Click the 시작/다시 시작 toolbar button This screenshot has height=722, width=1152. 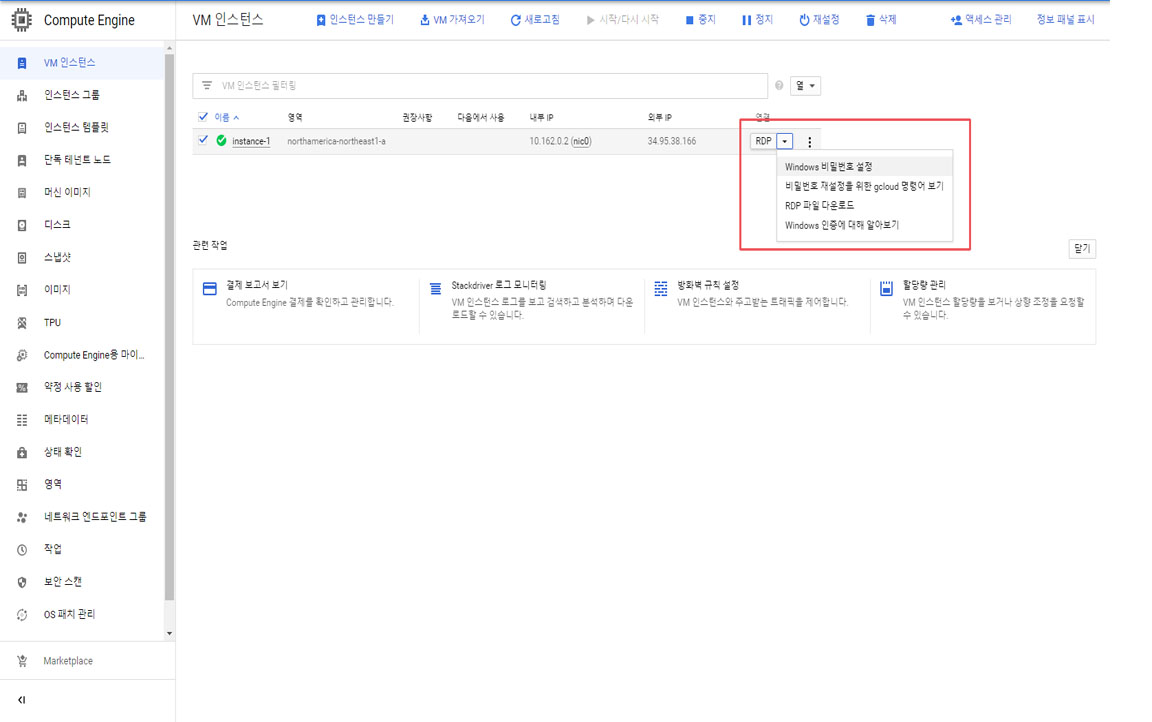[x=622, y=20]
